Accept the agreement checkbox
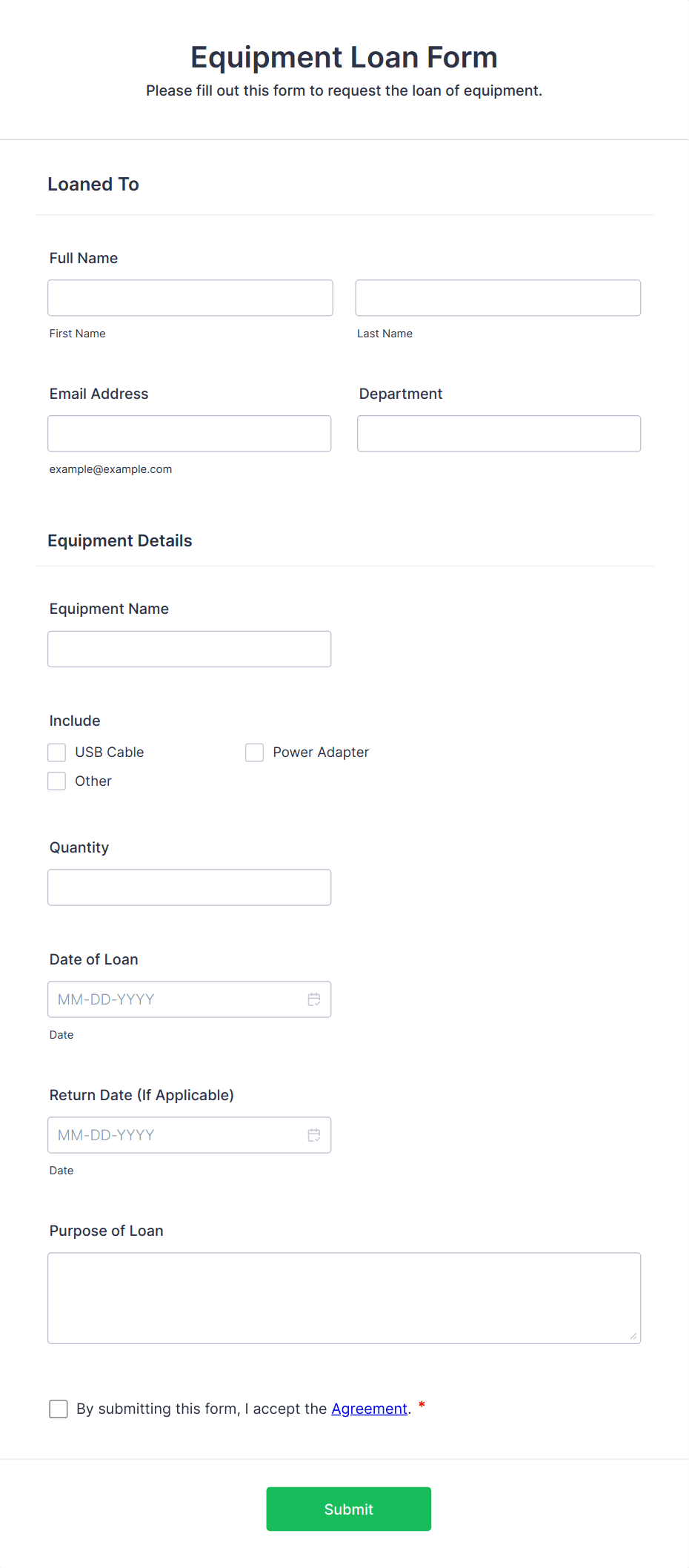 (x=59, y=1409)
